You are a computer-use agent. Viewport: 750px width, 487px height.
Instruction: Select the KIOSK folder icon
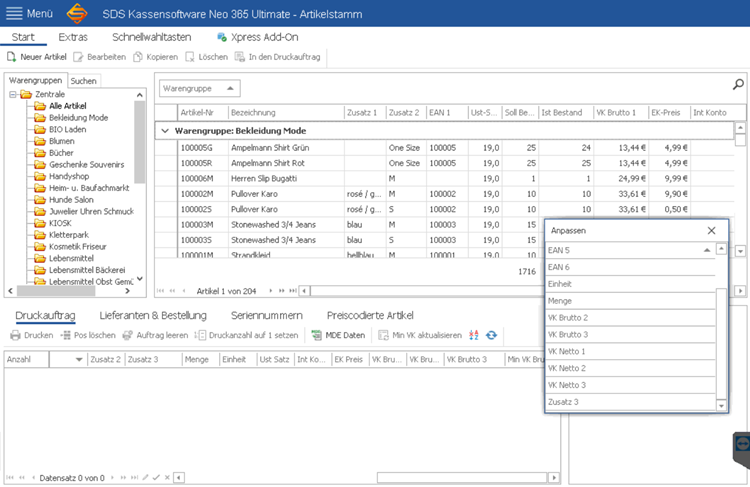click(x=40, y=223)
